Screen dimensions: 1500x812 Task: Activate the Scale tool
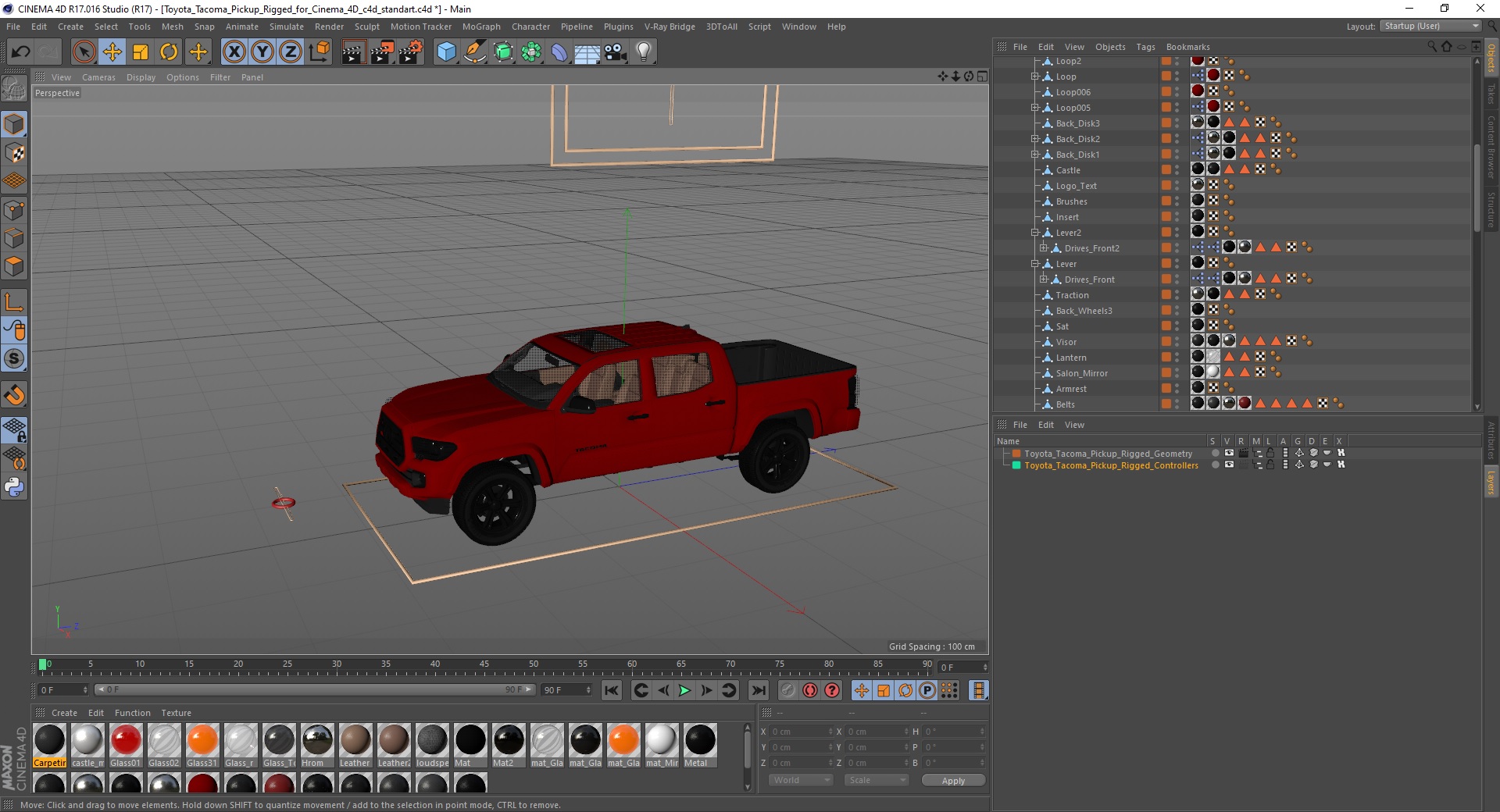(141, 52)
